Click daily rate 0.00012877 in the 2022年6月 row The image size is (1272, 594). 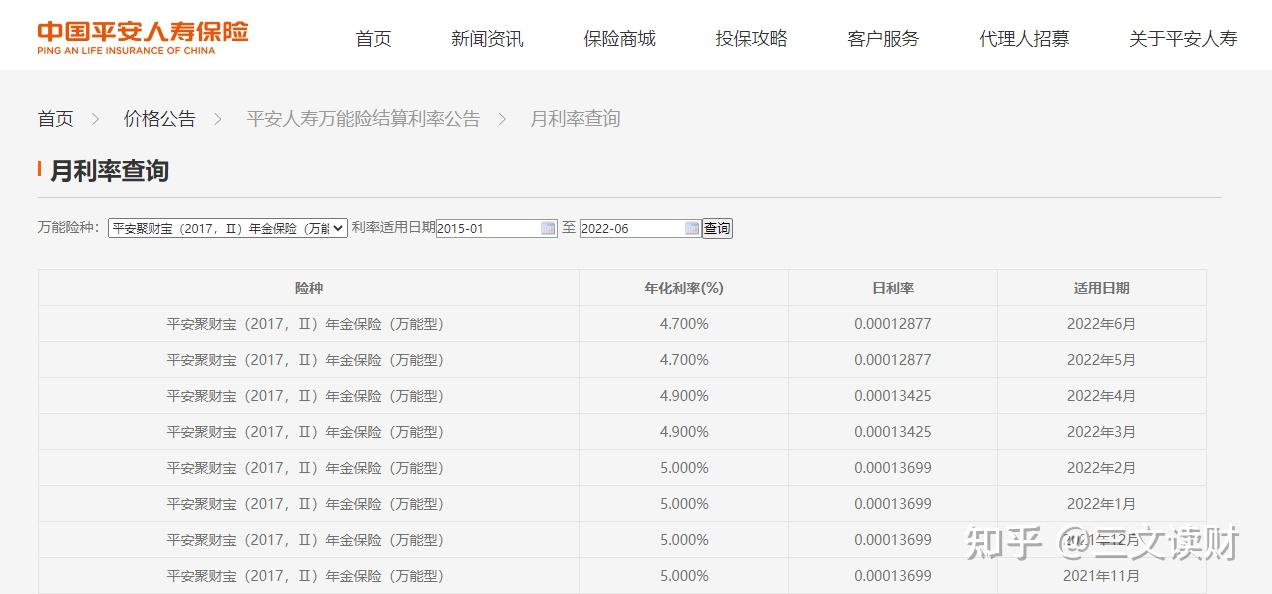click(893, 324)
